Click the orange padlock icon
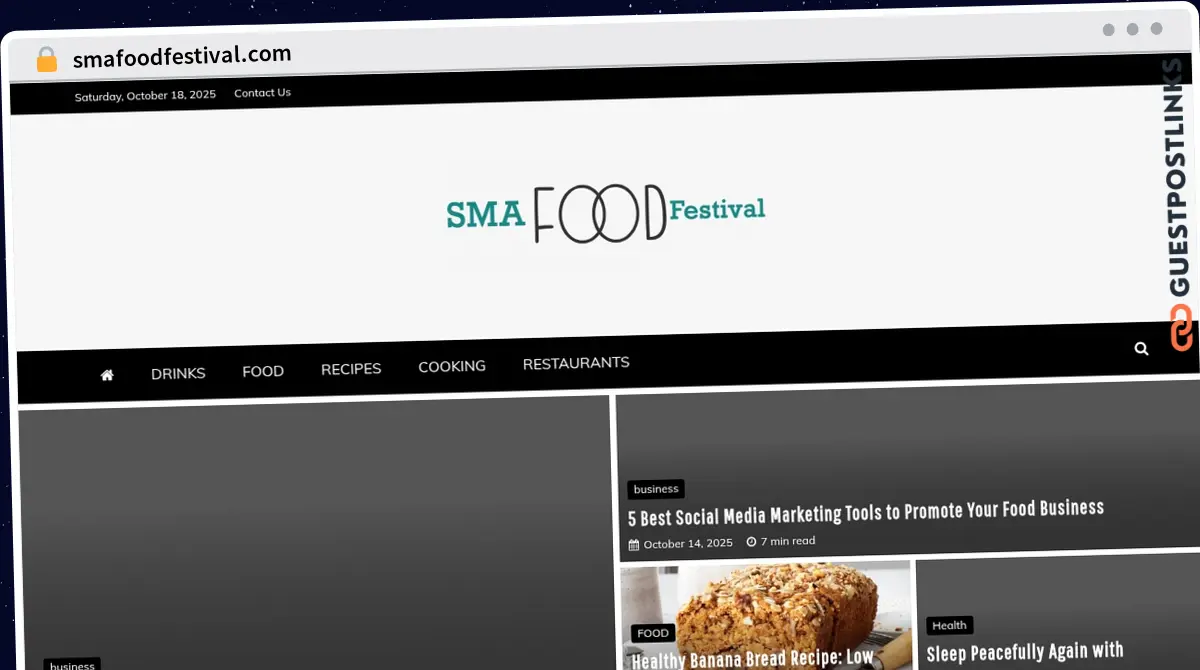The width and height of the screenshot is (1200, 670). 47,59
